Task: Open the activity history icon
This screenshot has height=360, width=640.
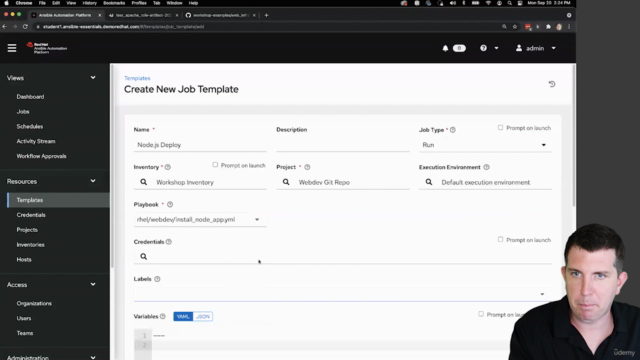Action: [x=552, y=84]
